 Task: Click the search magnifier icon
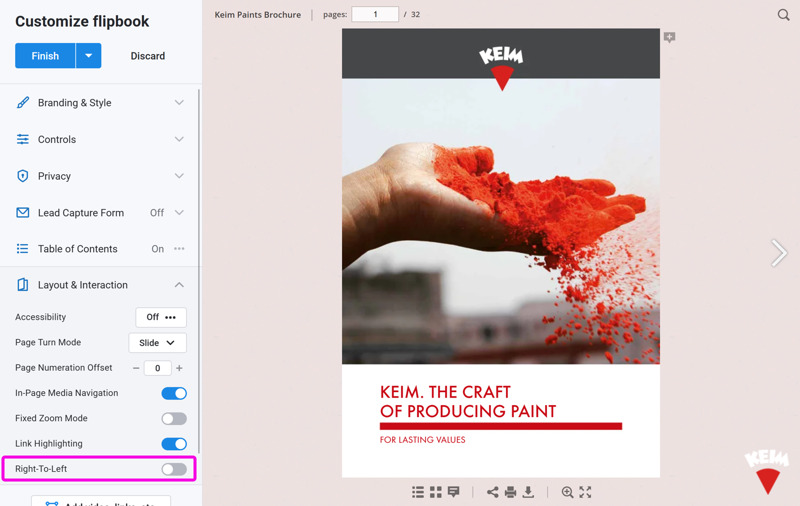(783, 15)
